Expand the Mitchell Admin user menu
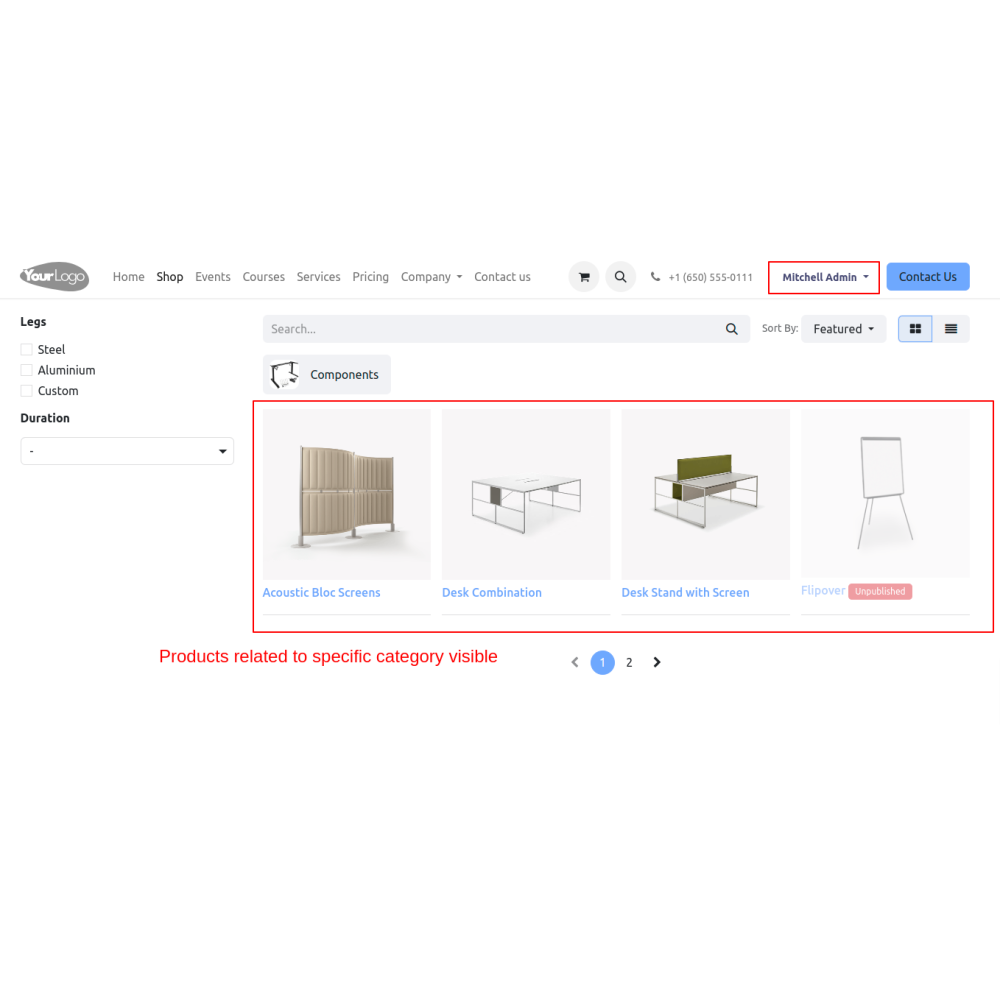The width and height of the screenshot is (1000, 1000). pos(825,277)
